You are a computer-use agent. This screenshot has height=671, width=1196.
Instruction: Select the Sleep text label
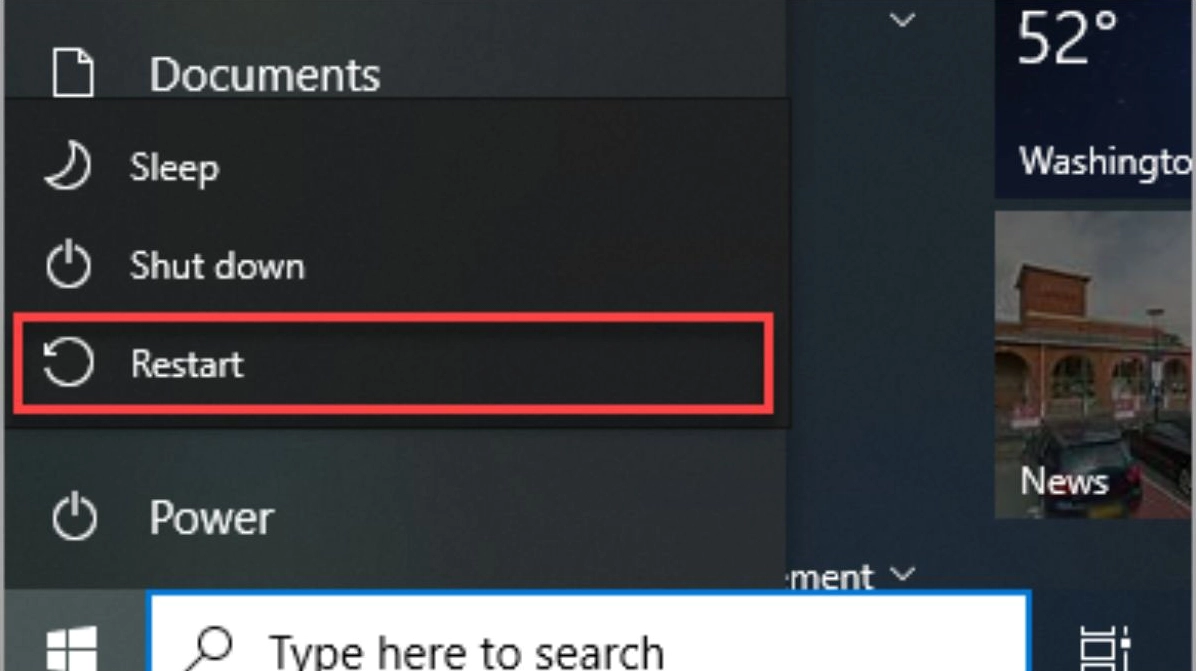(x=175, y=167)
